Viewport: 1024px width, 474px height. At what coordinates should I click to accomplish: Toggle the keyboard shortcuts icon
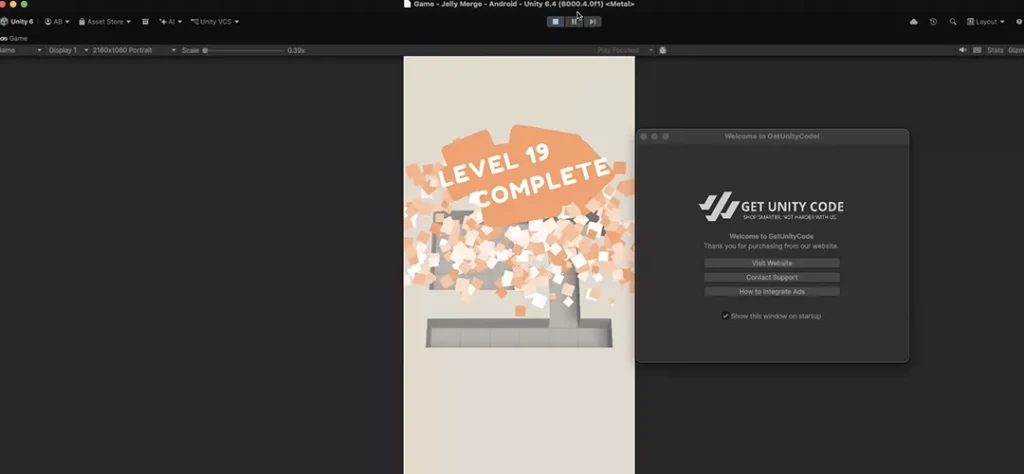point(977,50)
